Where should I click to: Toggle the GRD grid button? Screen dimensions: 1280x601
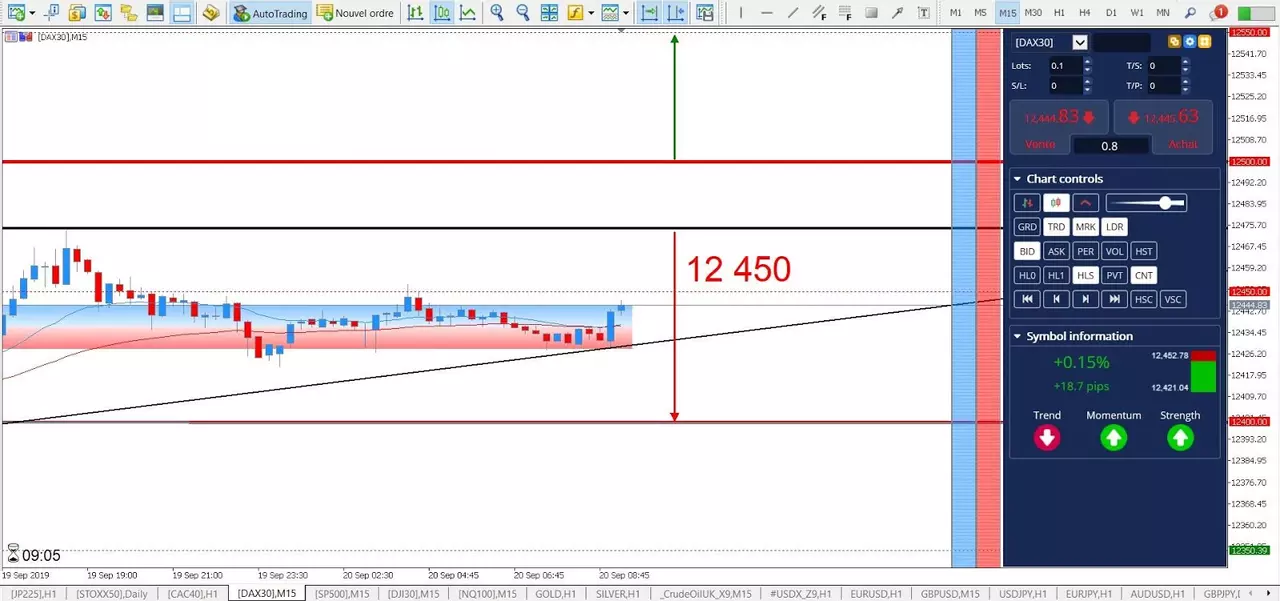[1027, 227]
